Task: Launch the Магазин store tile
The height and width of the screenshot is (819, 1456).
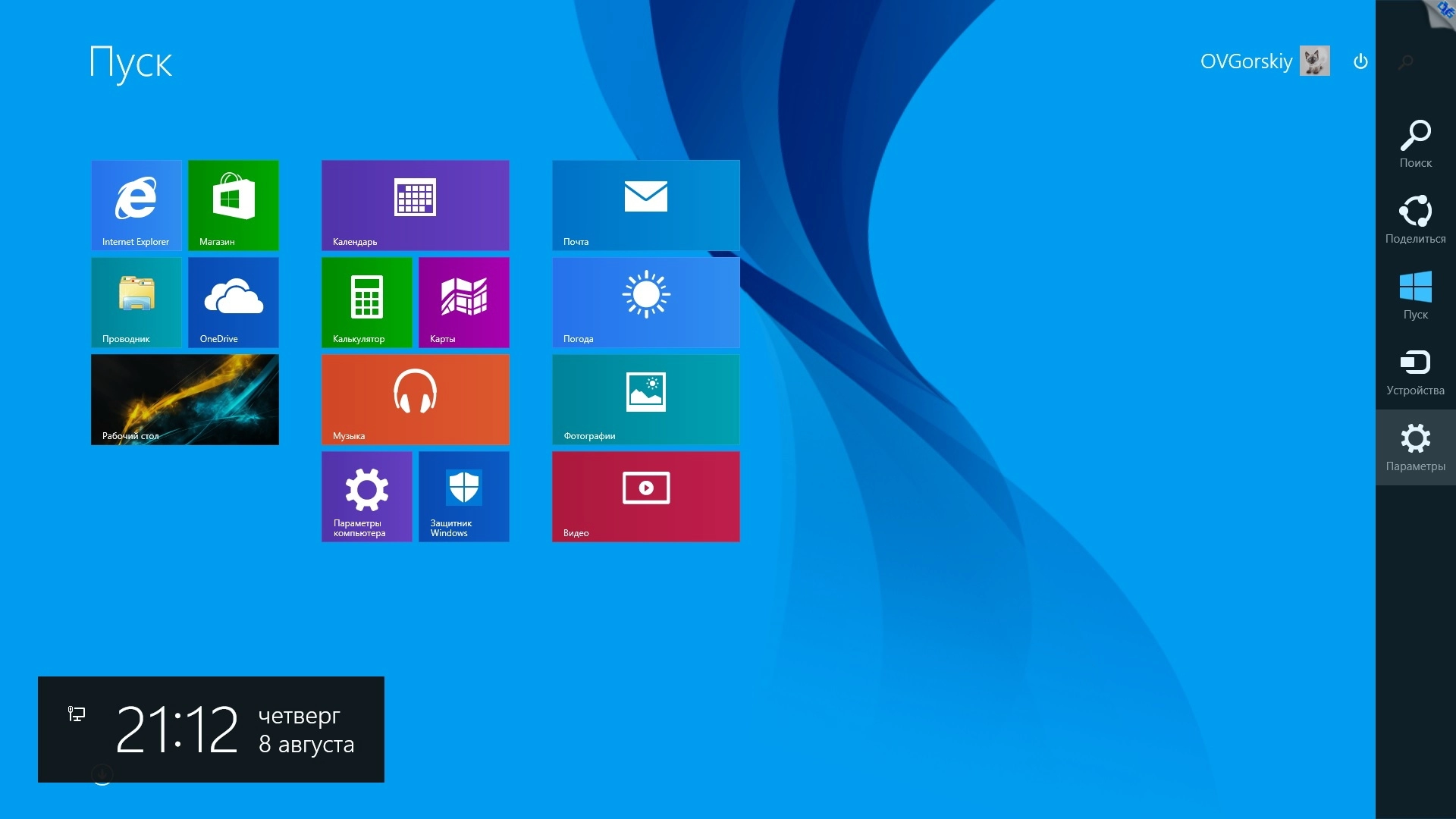Action: [x=234, y=205]
